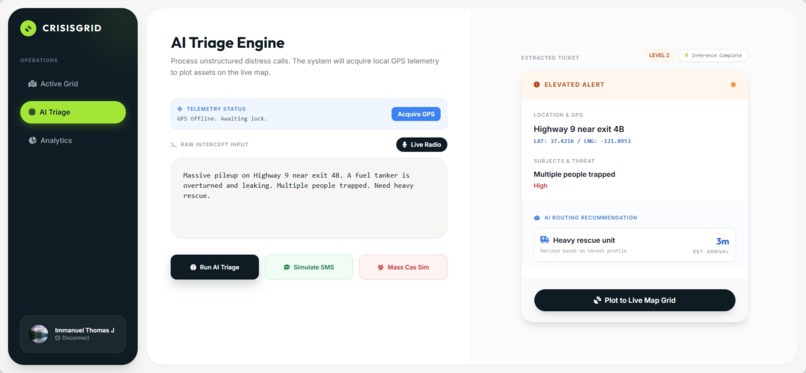Image resolution: width=806 pixels, height=373 pixels.
Task: Click Immanuel Thomas J avatar thumbnail
Action: [x=39, y=334]
